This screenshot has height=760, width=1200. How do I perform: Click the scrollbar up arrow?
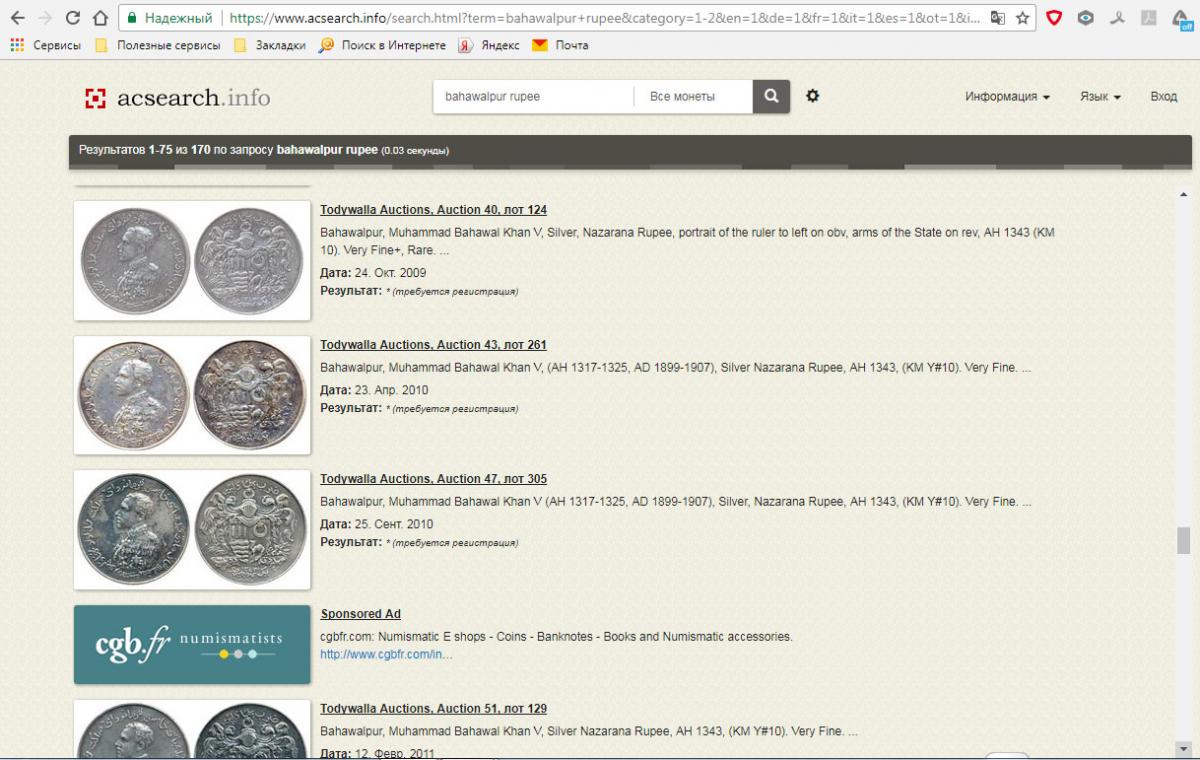pyautogui.click(x=1184, y=194)
